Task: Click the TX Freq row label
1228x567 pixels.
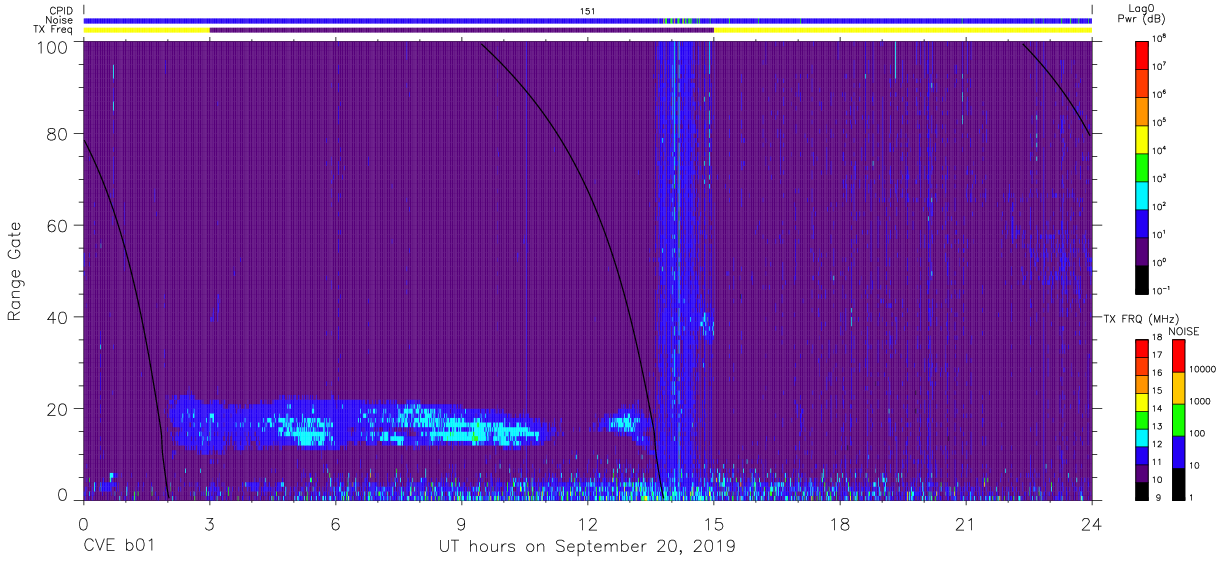Action: click(x=54, y=30)
